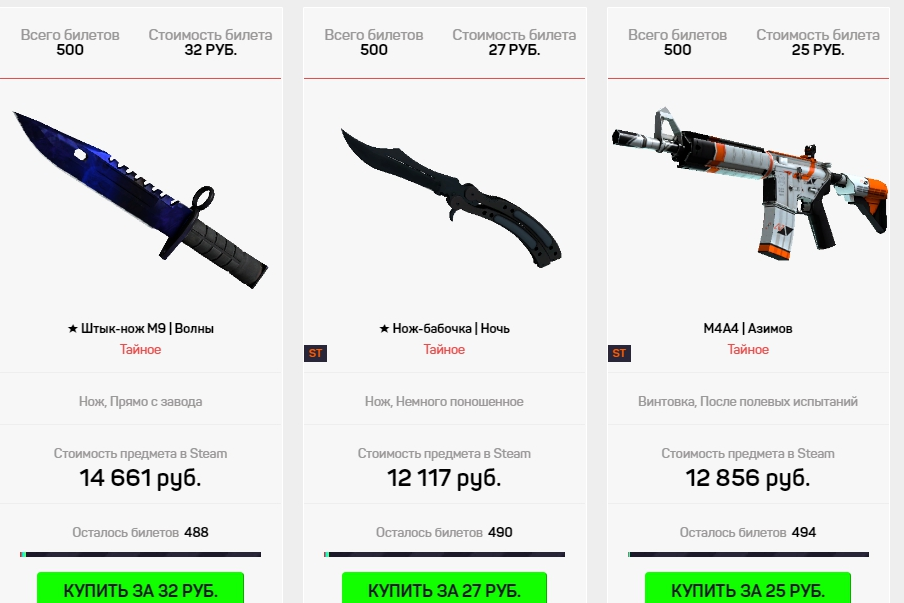This screenshot has width=904, height=603.
Task: Click the ST badge on Нож-бабочка card
Action: 315,353
